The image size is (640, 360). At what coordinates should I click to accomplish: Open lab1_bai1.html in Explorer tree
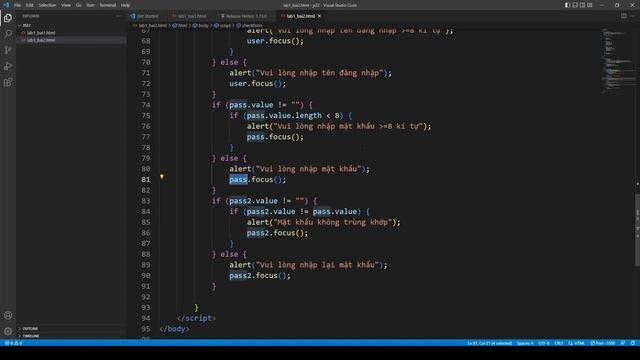pyautogui.click(x=41, y=33)
